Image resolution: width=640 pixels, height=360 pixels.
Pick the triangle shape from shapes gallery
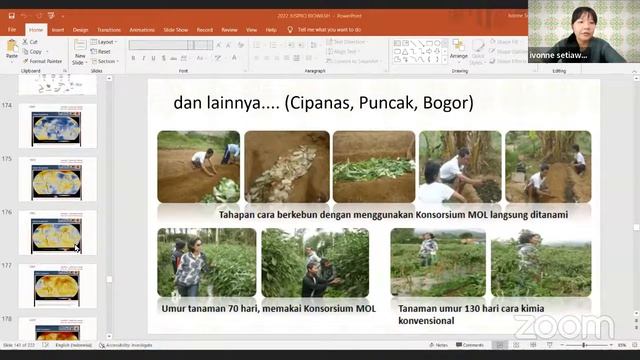(x=405, y=51)
